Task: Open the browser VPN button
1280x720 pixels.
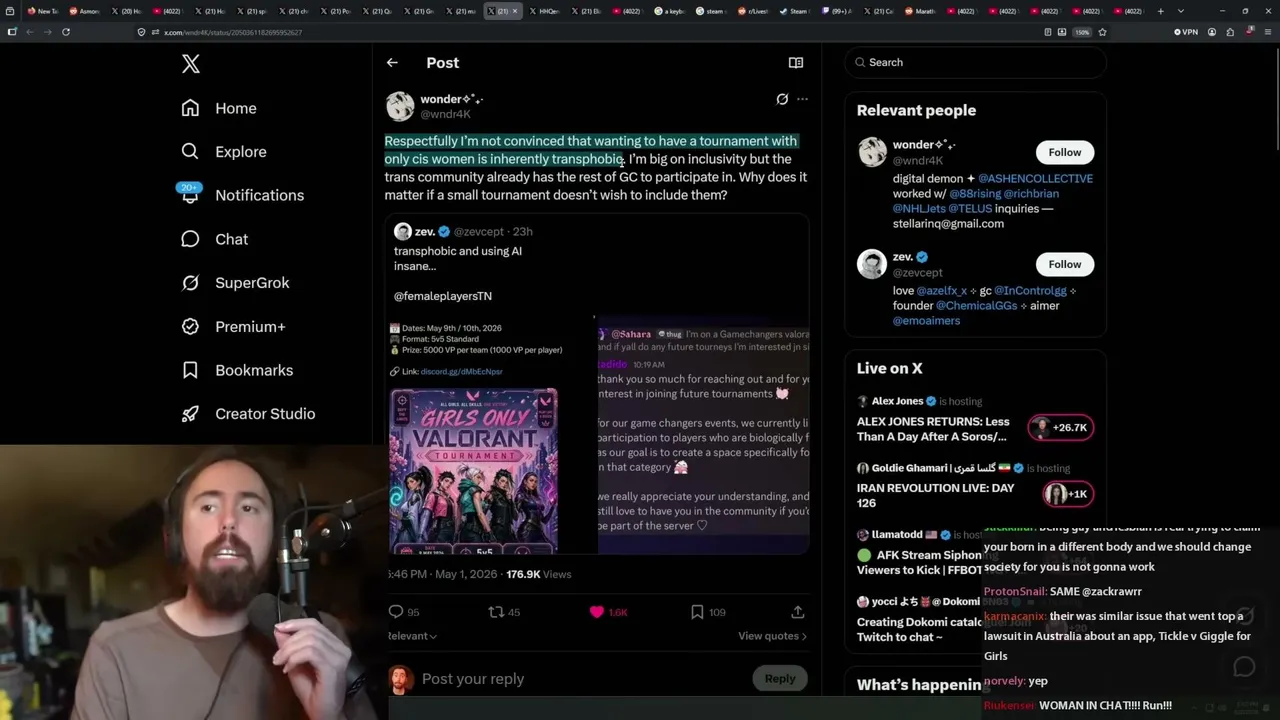Action: tap(1185, 32)
